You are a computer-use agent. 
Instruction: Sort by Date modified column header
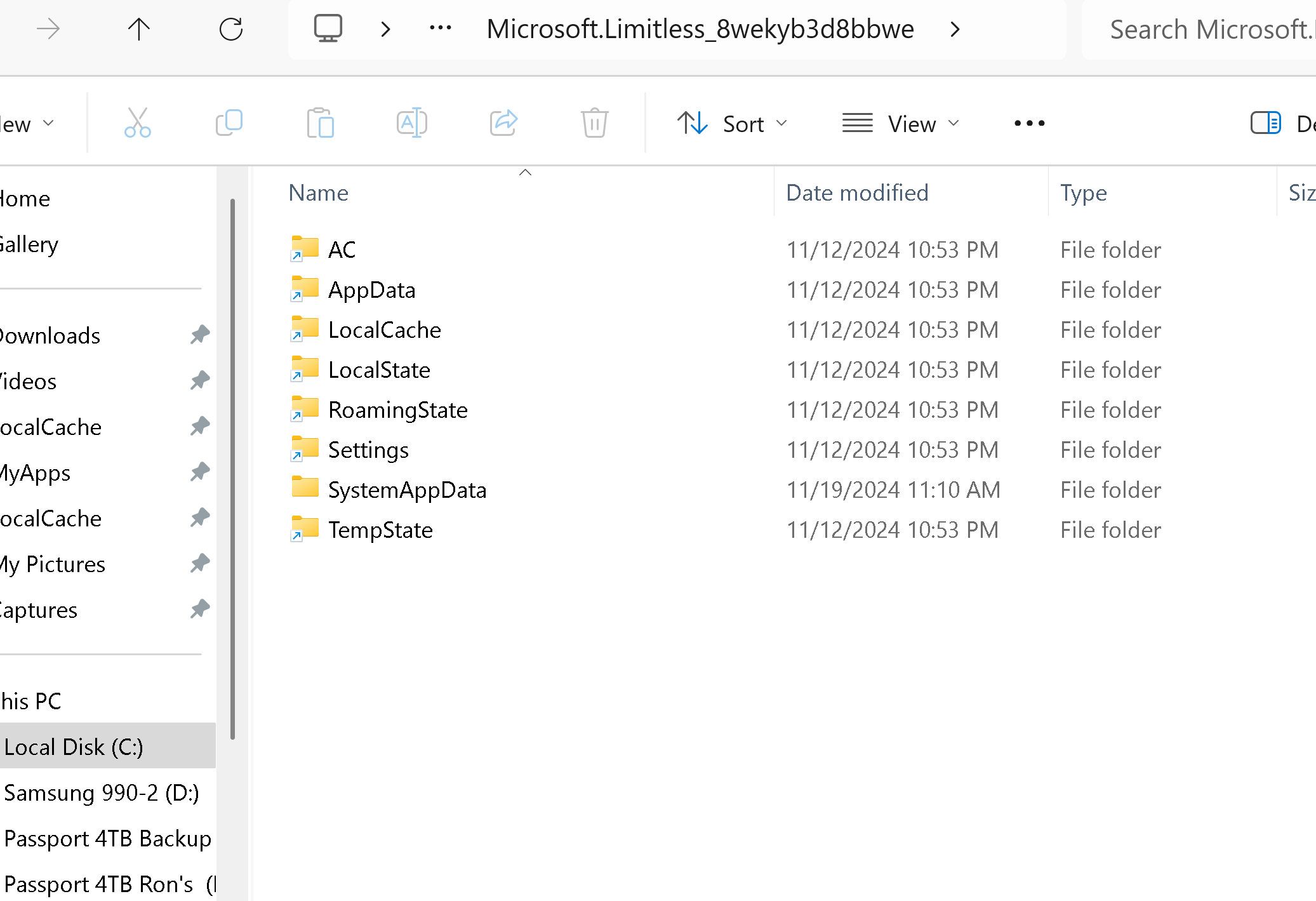point(857,193)
